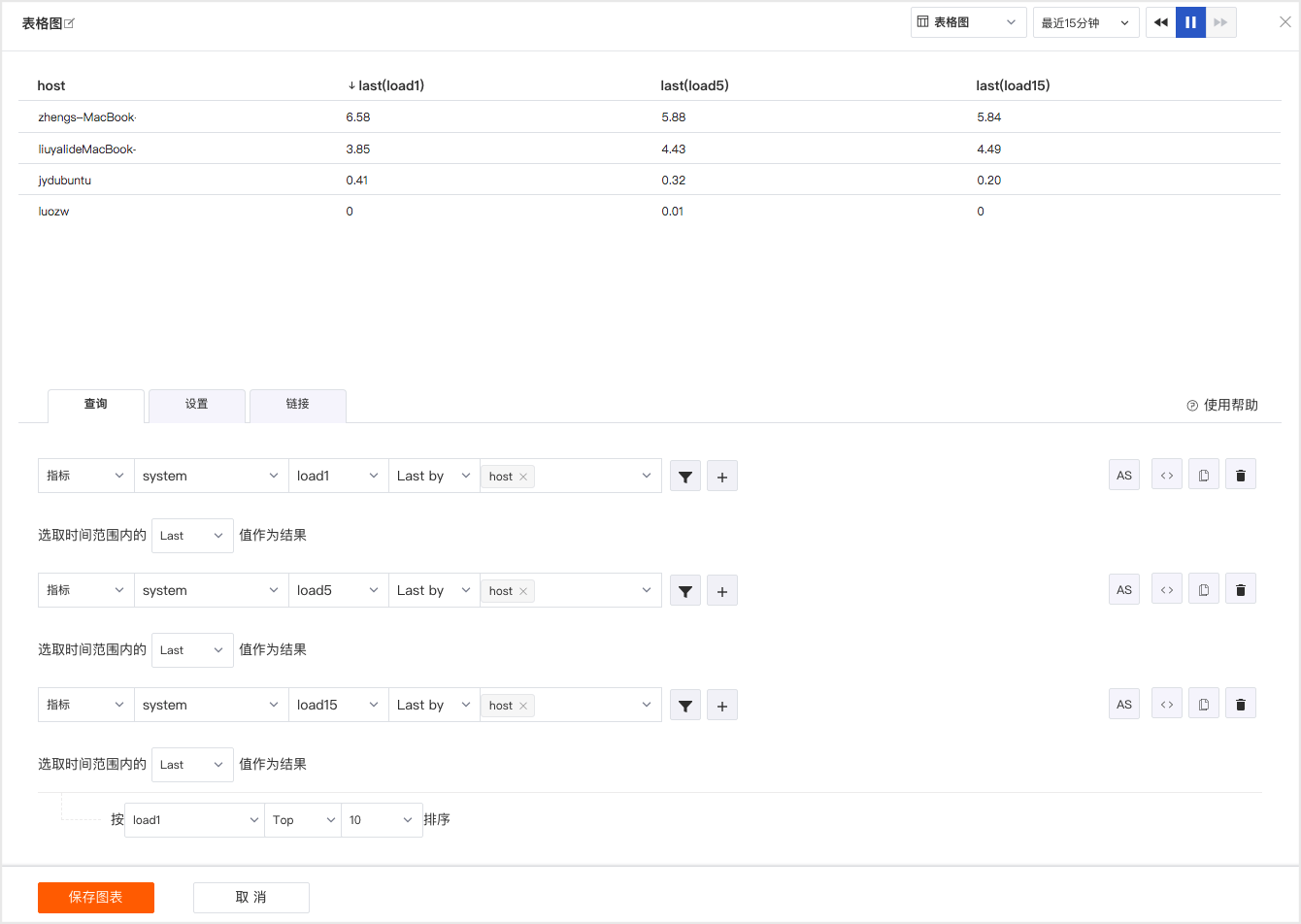Remove host tag from load1 group-by
The width and height of the screenshot is (1301, 924).
[523, 477]
